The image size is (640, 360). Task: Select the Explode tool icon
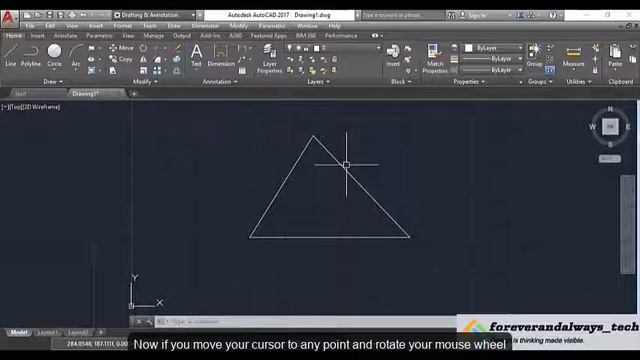click(x=177, y=59)
